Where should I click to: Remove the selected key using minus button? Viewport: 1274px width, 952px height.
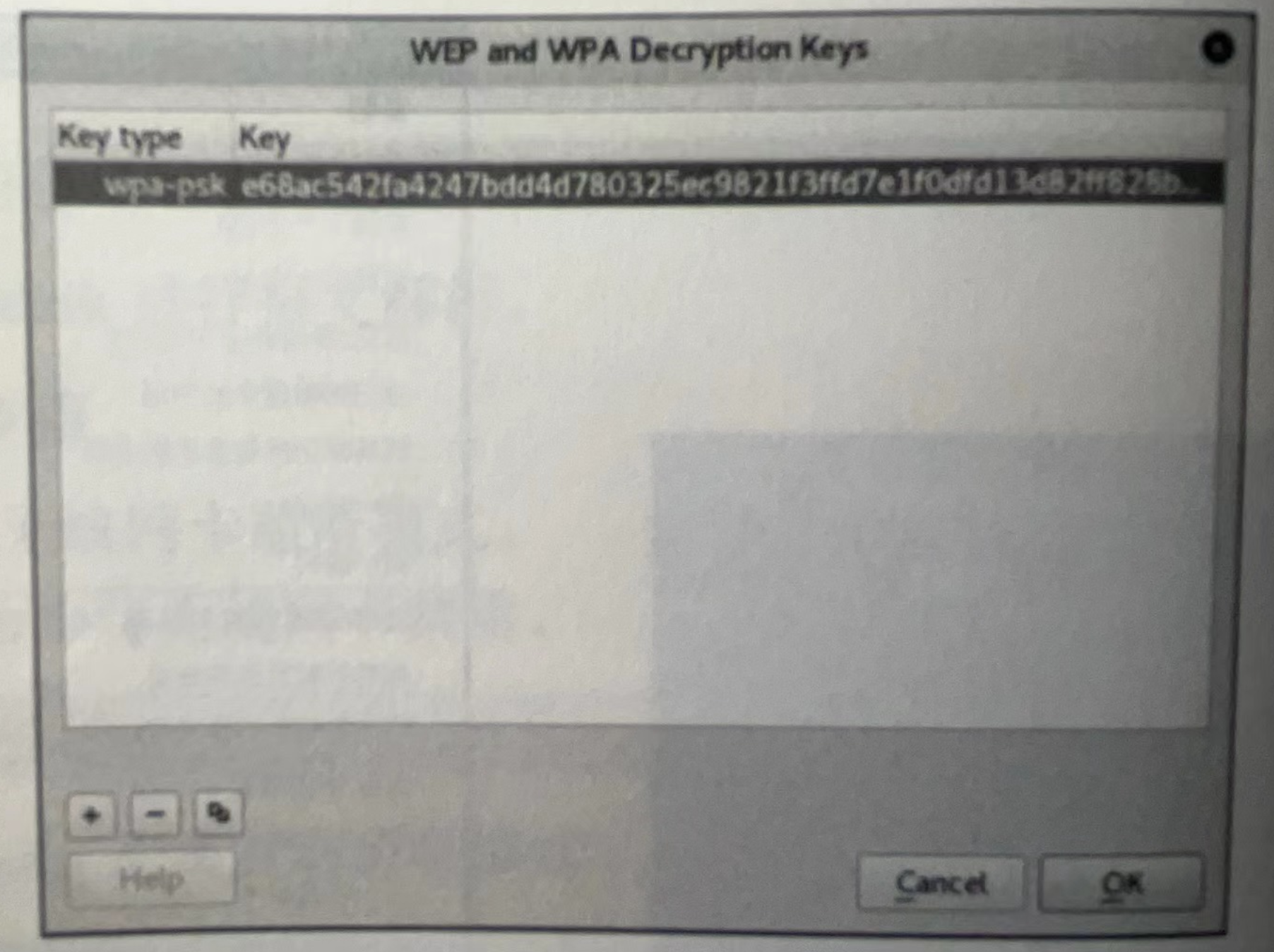[155, 814]
